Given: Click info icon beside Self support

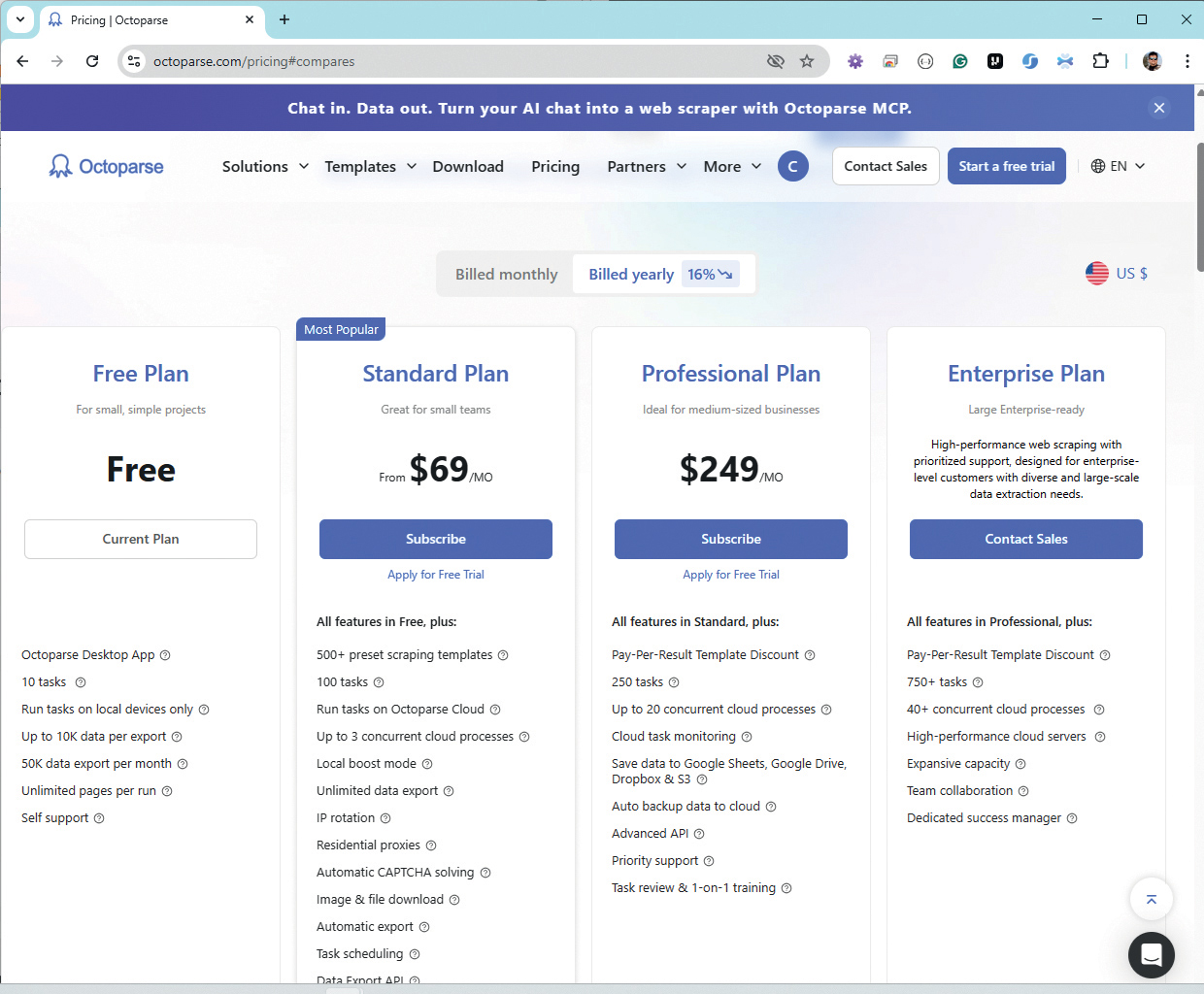Looking at the screenshot, I should 99,818.
